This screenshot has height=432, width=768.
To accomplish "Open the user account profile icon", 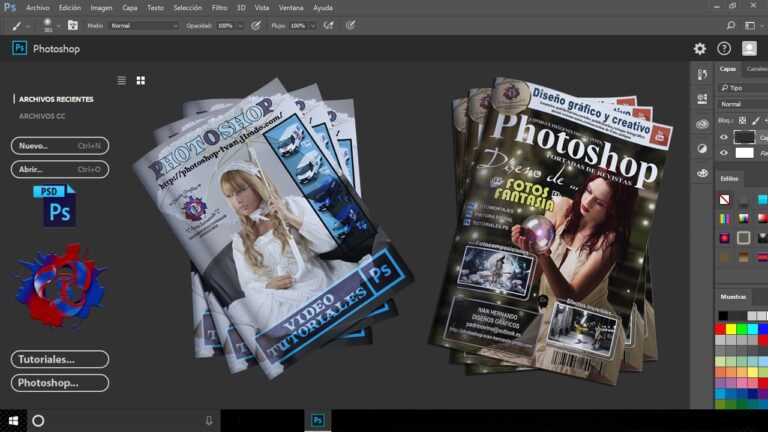I will coord(749,48).
